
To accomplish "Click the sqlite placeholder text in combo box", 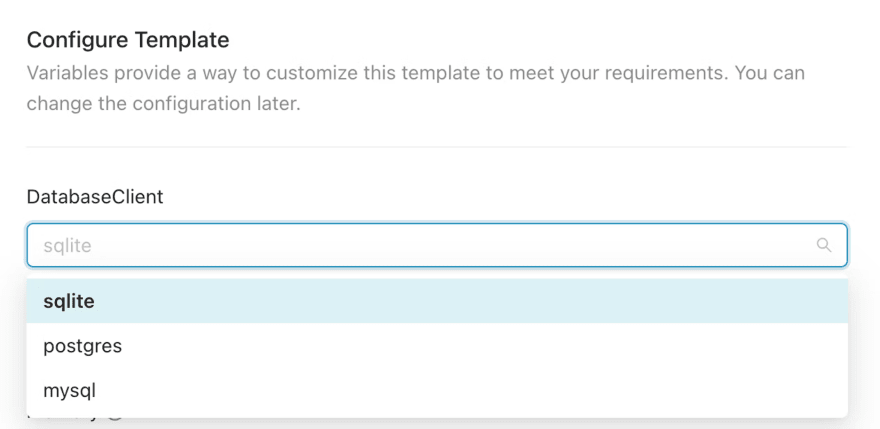I will (x=67, y=246).
